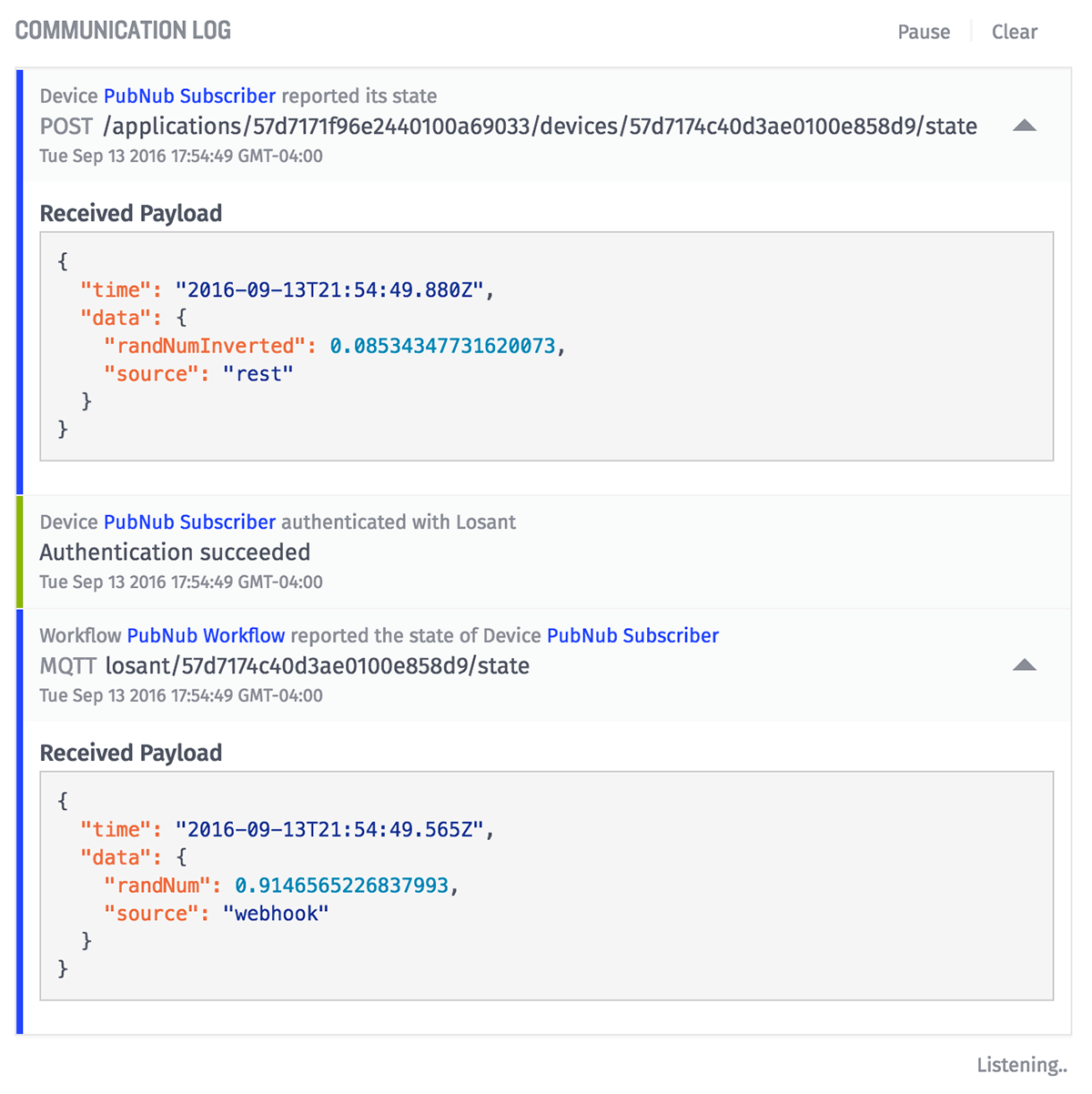
Task: Click the Listening.. status text
Action: click(1022, 1065)
